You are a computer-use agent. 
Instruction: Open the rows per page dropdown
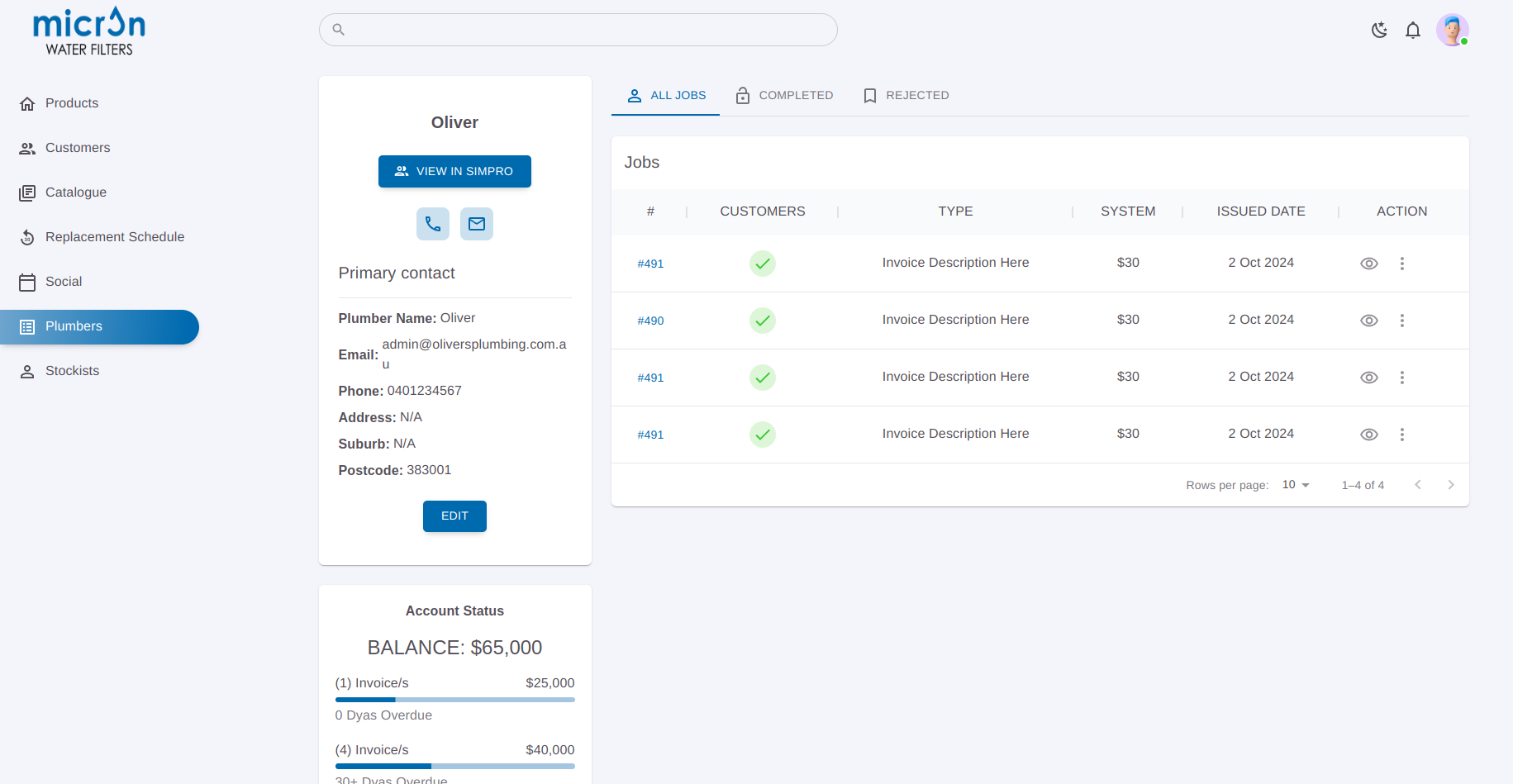(1296, 485)
